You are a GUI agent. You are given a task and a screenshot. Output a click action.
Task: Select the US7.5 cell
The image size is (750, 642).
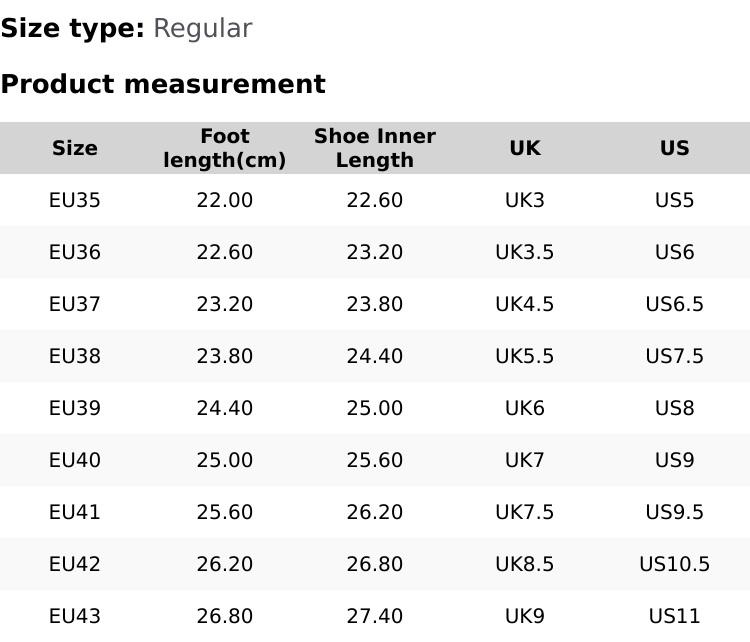[675, 356]
